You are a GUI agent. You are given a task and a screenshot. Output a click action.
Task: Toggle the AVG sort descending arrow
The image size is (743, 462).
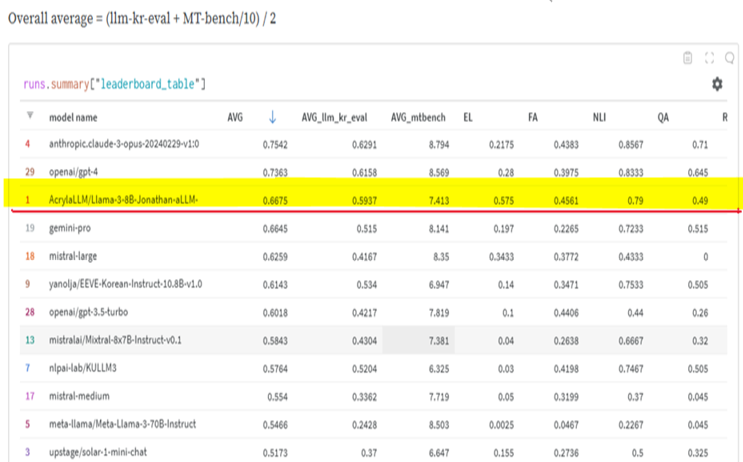point(272,117)
